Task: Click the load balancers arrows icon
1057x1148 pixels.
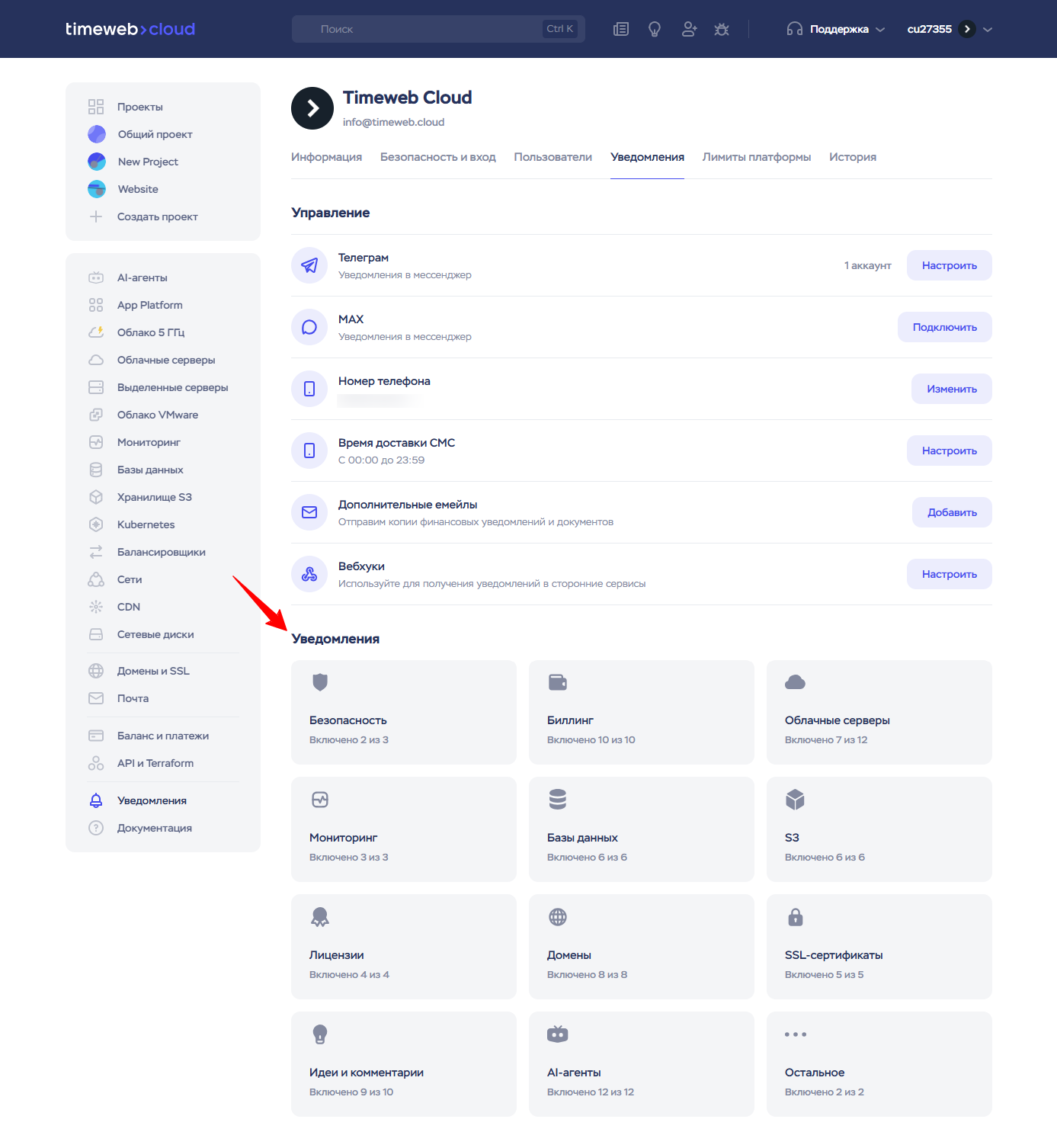Action: [x=96, y=552]
